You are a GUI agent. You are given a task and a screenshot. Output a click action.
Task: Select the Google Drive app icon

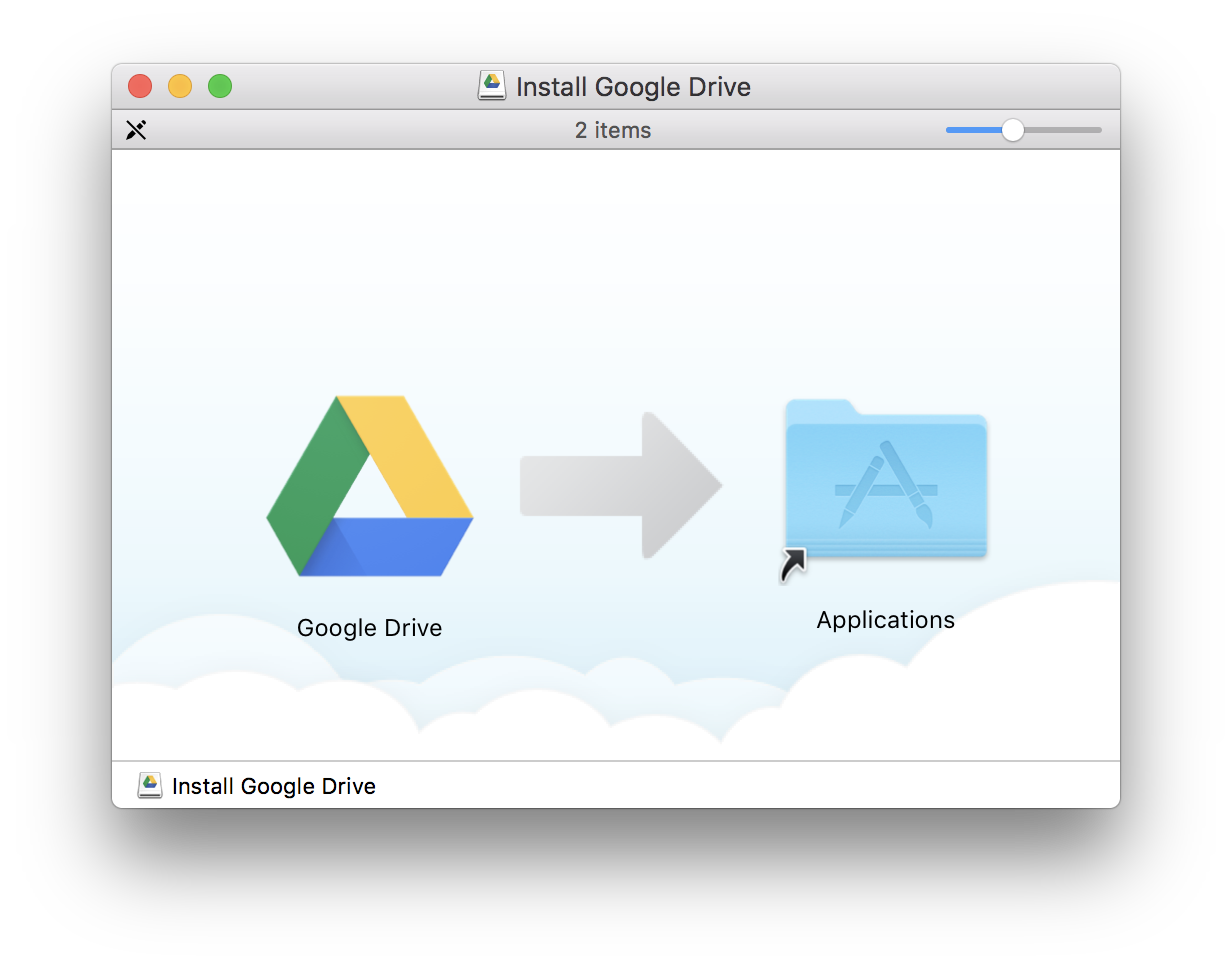click(370, 486)
